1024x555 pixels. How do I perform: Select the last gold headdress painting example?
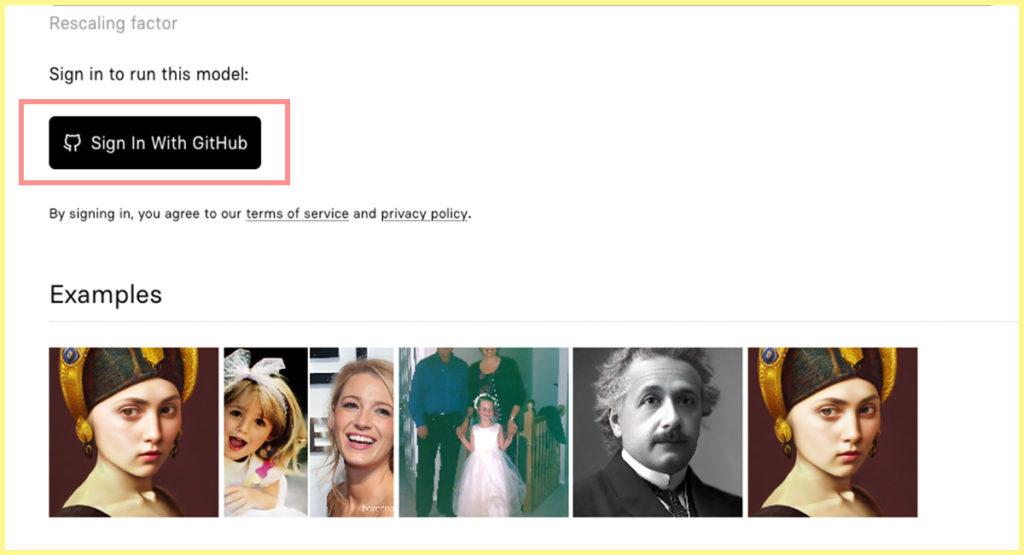pos(833,432)
